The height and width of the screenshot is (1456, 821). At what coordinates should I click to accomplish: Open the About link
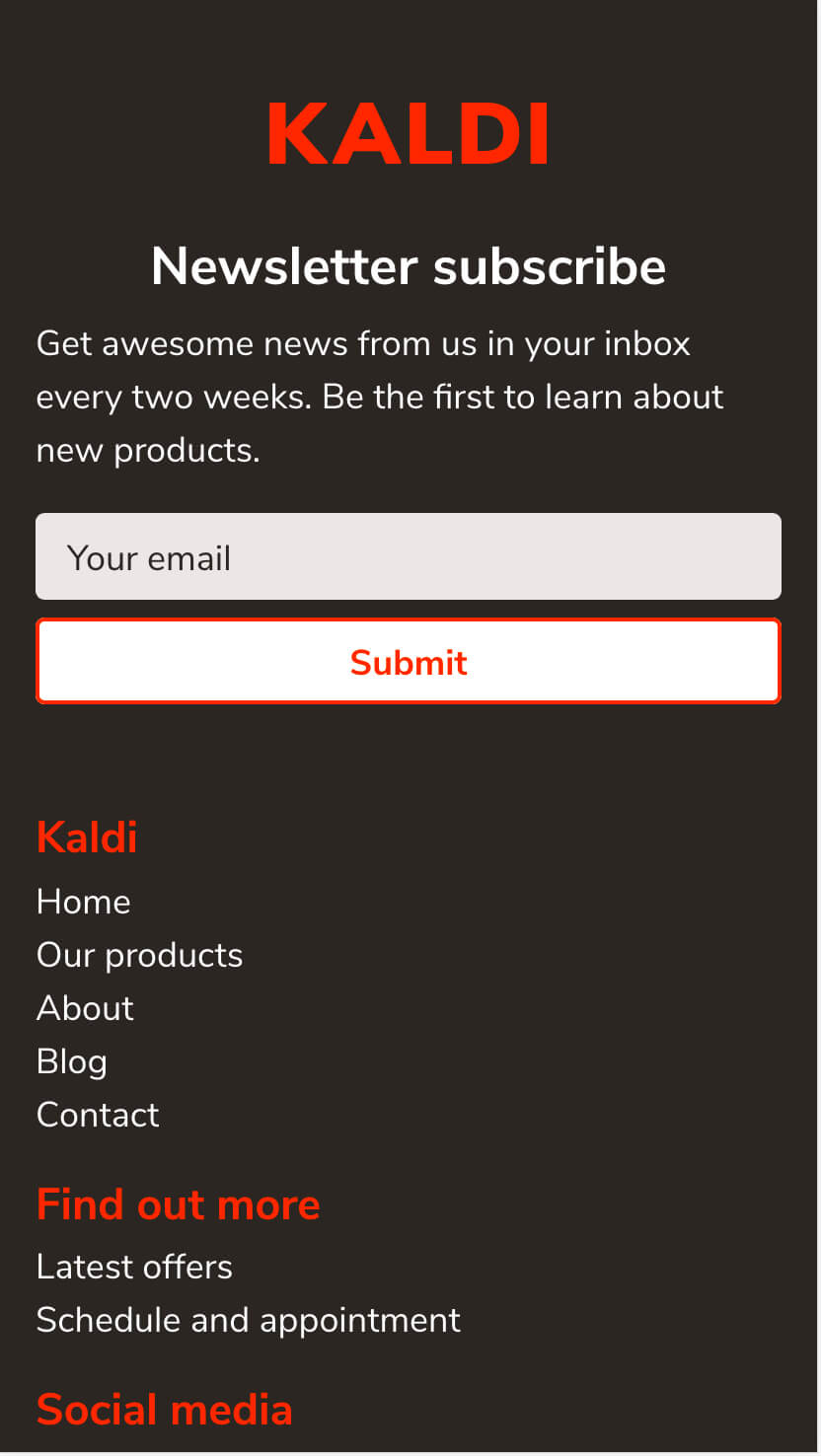[85, 1008]
